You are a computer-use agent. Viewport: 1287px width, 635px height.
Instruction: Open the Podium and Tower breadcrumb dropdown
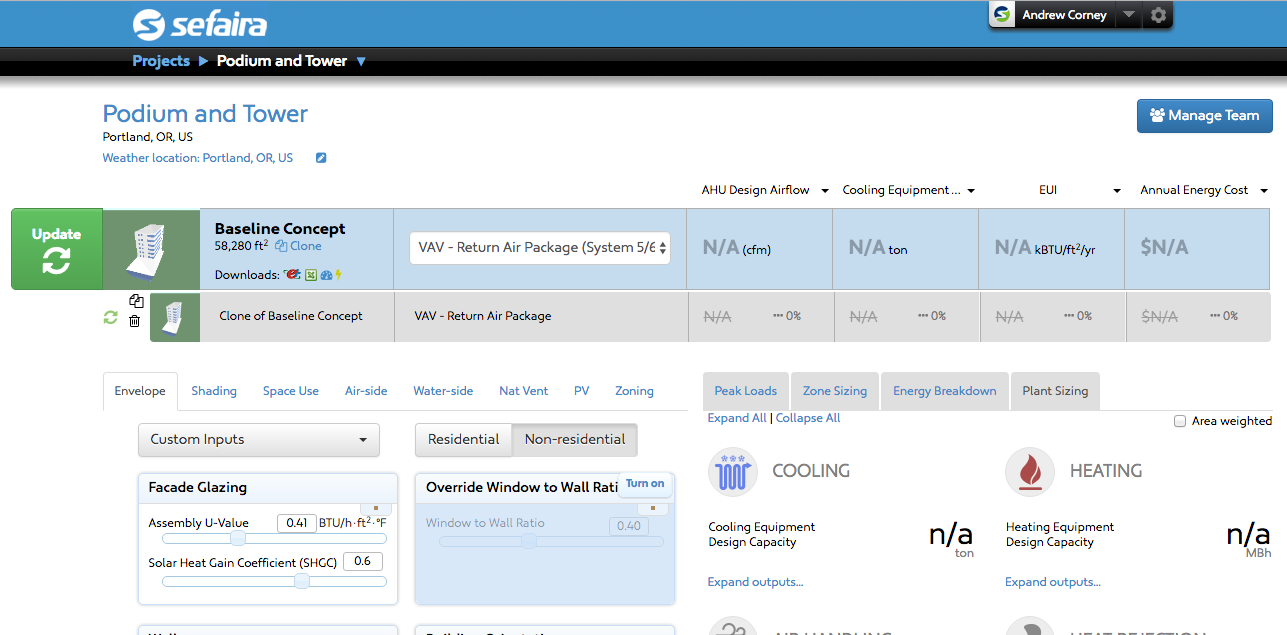click(361, 61)
